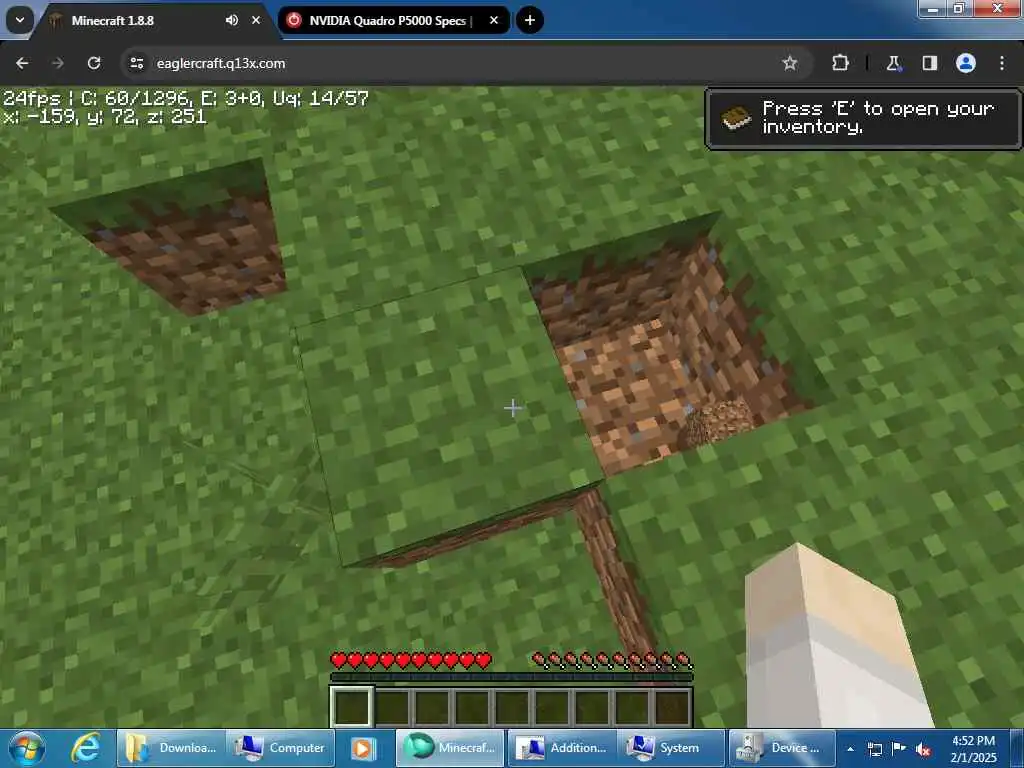Open Device Manager taskbar button
Screen dimensions: 1024x768
(x=782, y=748)
